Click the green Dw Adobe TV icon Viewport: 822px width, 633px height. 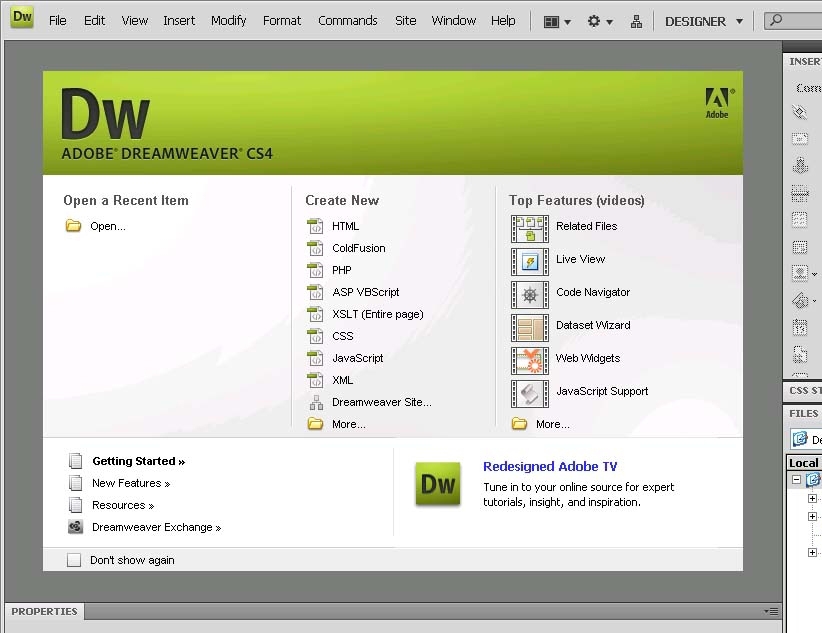click(x=438, y=484)
